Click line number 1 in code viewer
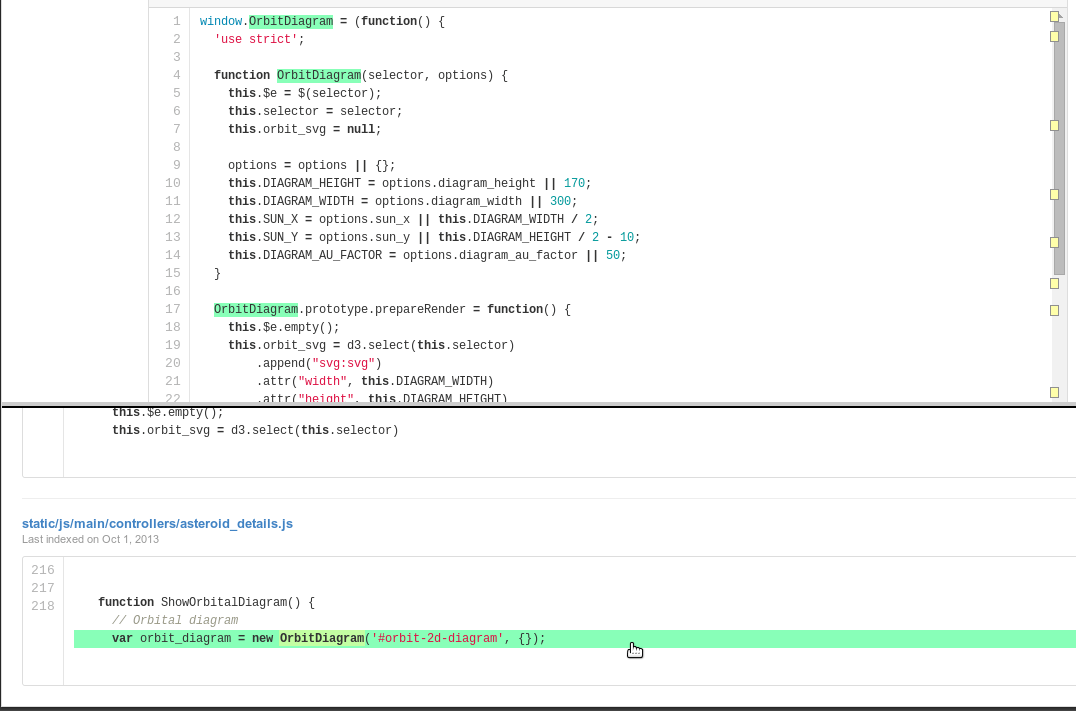 coord(177,21)
